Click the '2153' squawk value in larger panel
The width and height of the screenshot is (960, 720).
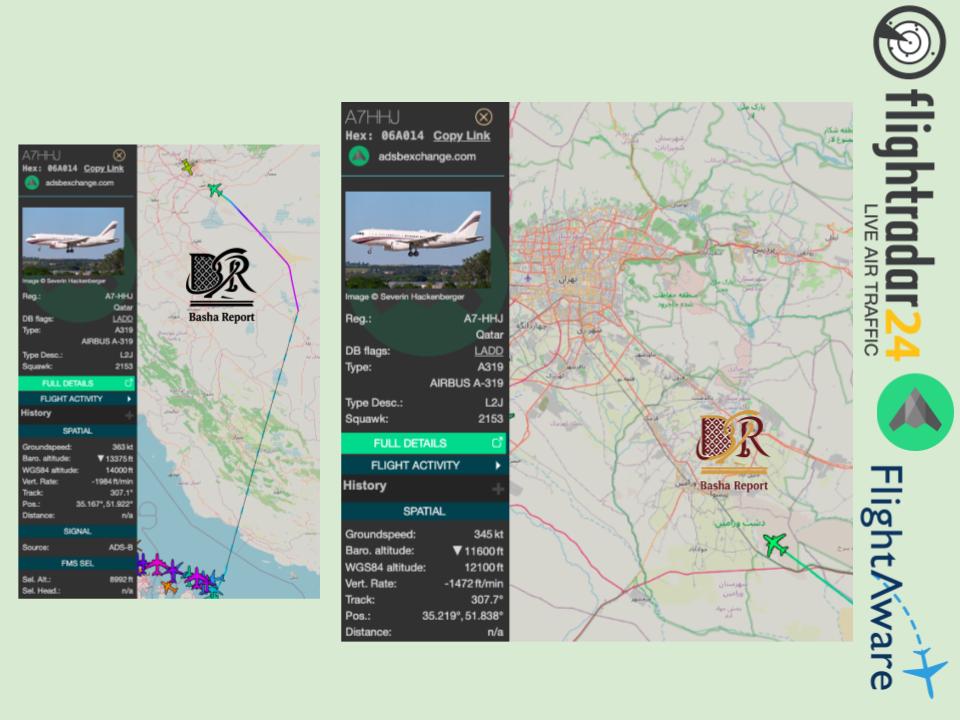(x=490, y=419)
